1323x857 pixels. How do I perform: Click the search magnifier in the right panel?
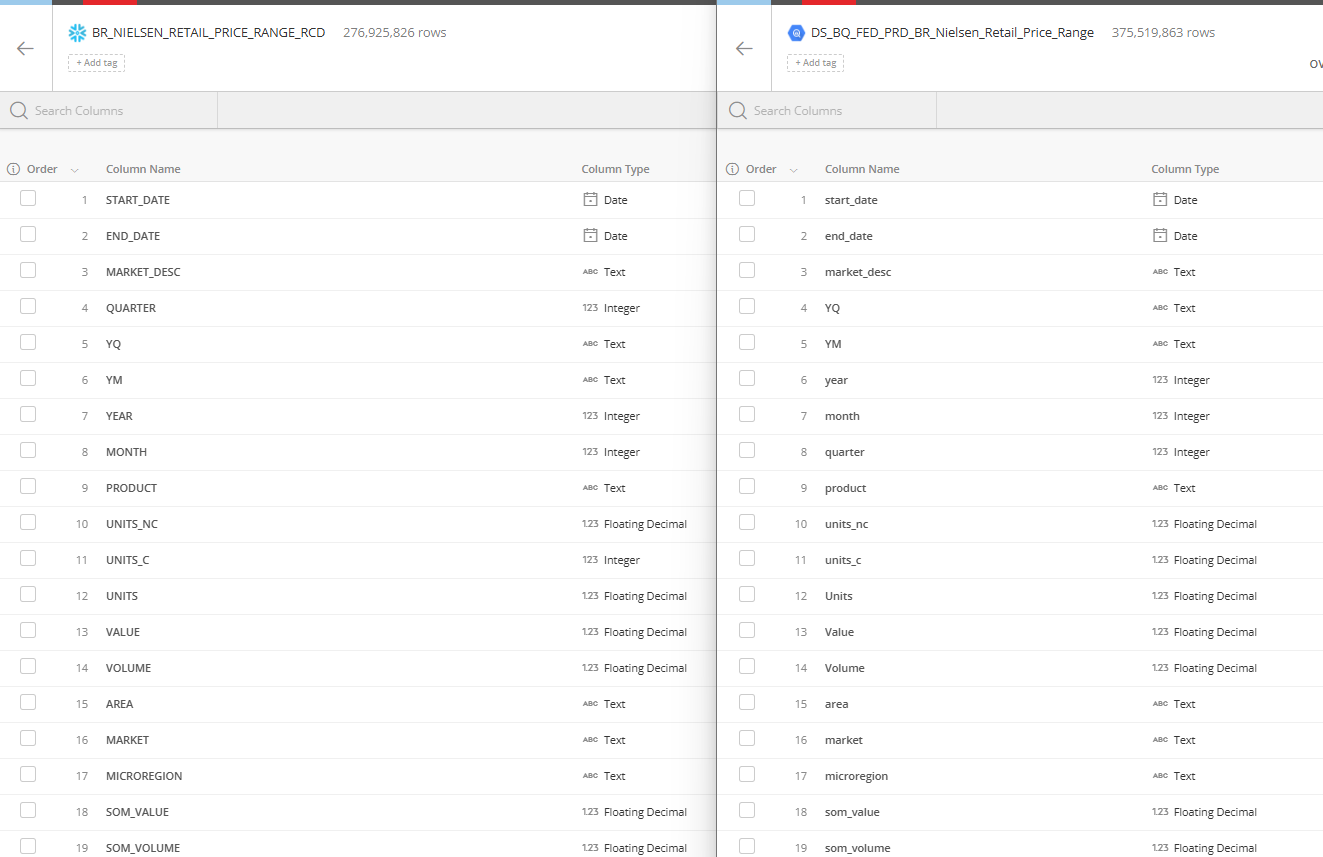pyautogui.click(x=738, y=110)
